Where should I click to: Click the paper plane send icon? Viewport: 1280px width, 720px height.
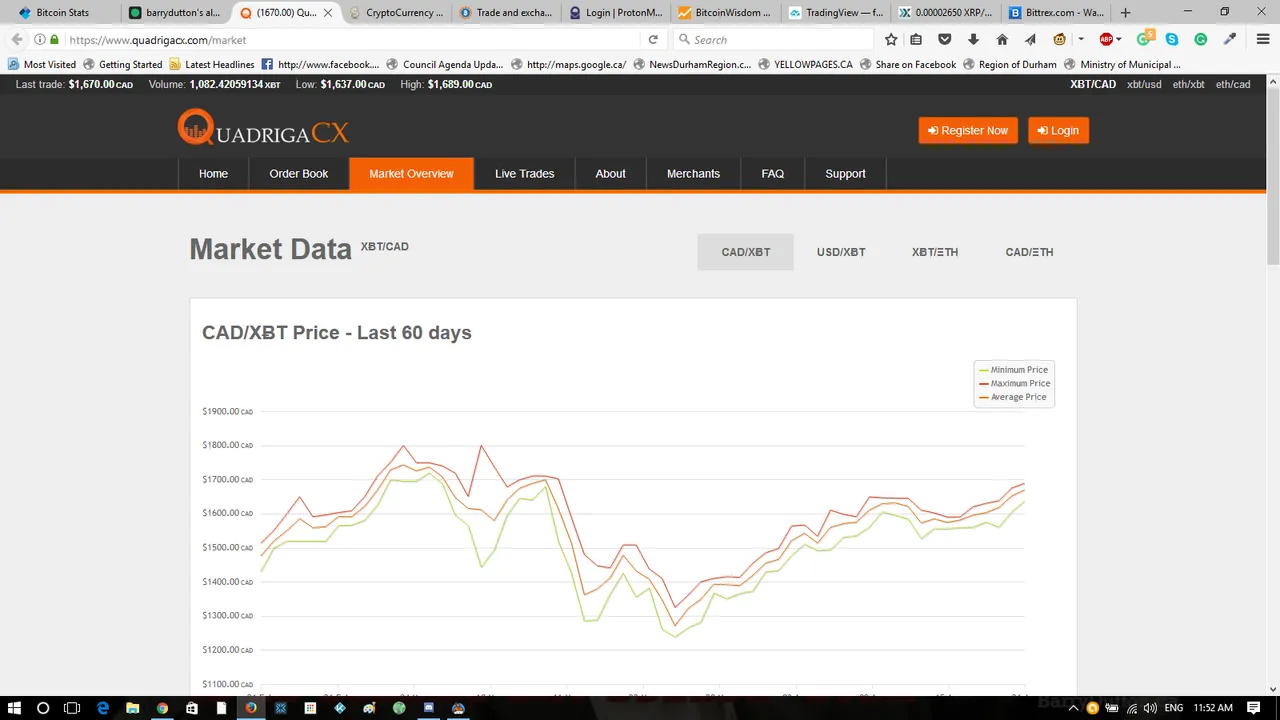point(1030,40)
